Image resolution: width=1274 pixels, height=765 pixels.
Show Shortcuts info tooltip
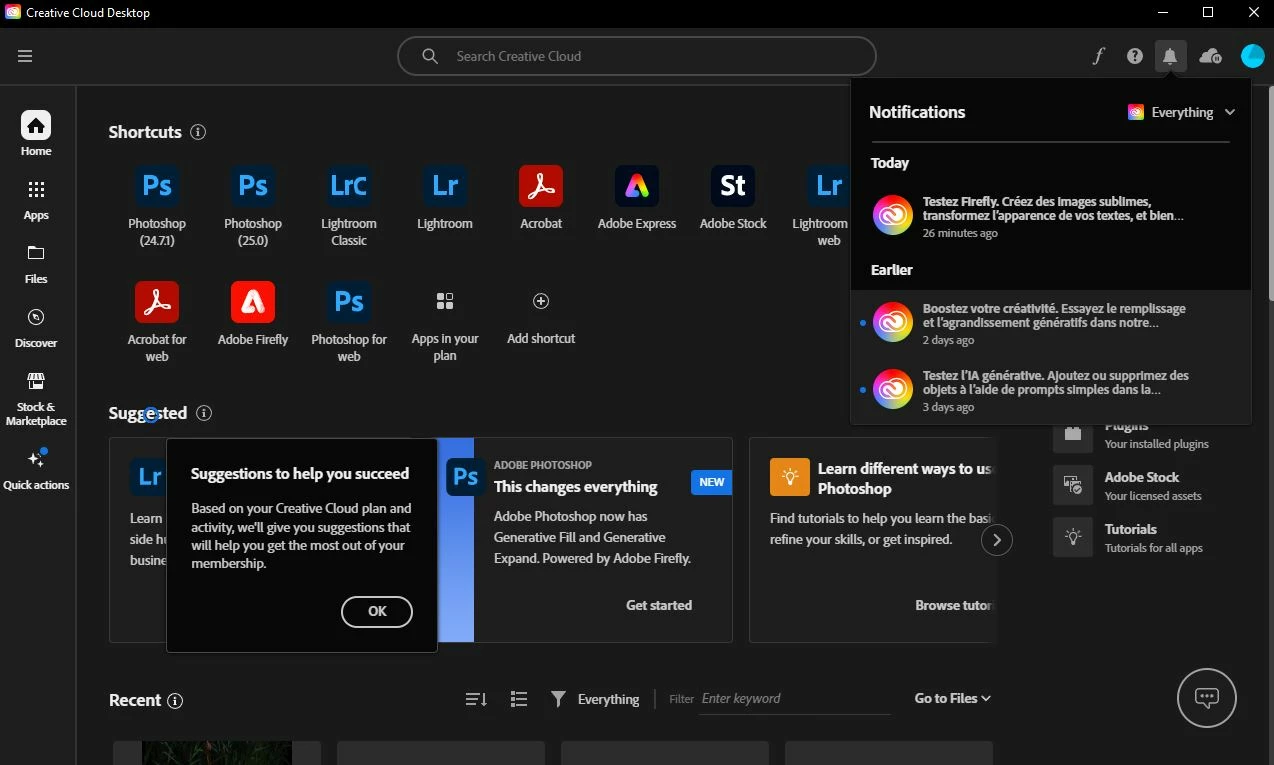pos(198,132)
